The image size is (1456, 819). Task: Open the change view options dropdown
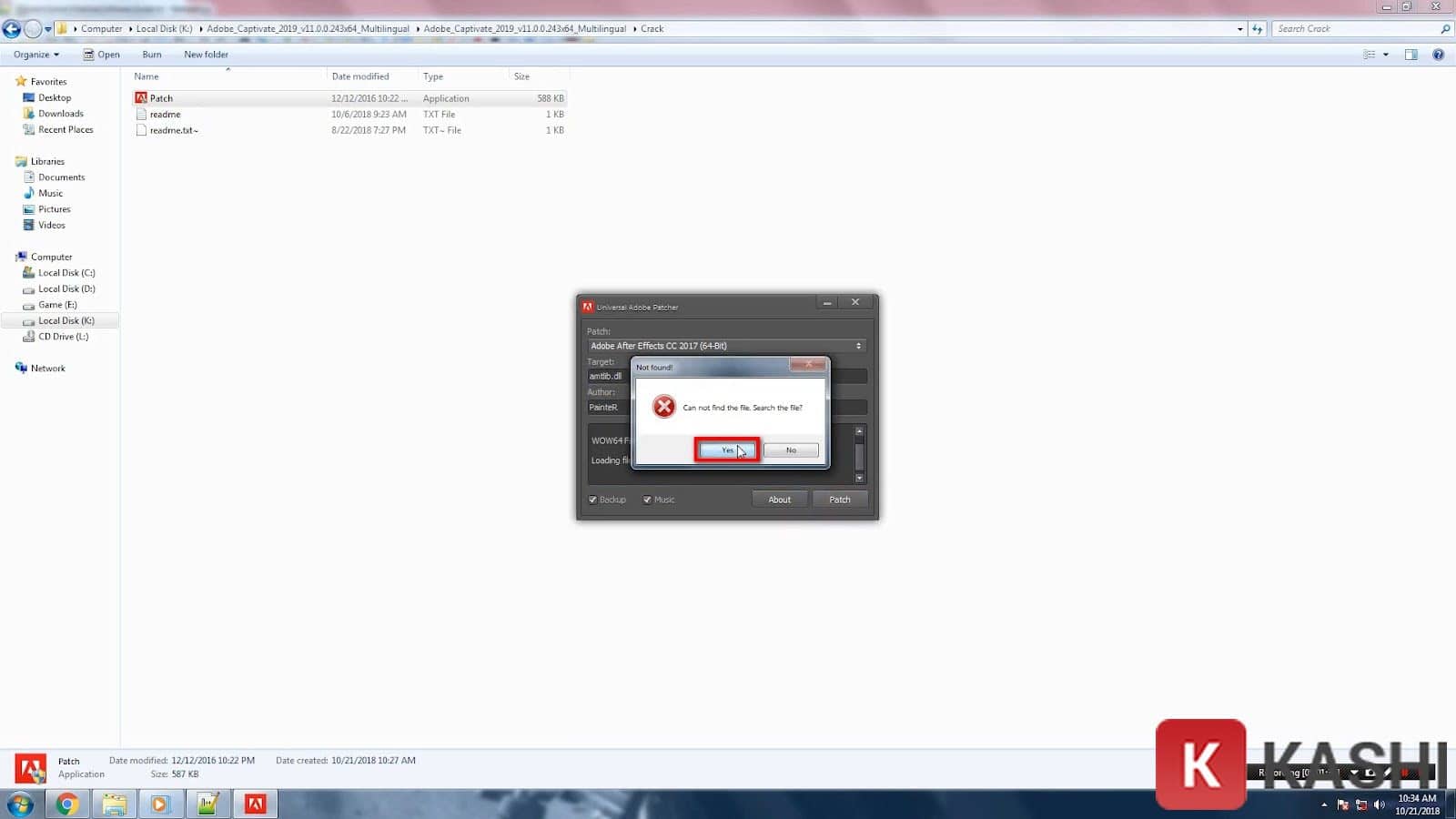1386,55
